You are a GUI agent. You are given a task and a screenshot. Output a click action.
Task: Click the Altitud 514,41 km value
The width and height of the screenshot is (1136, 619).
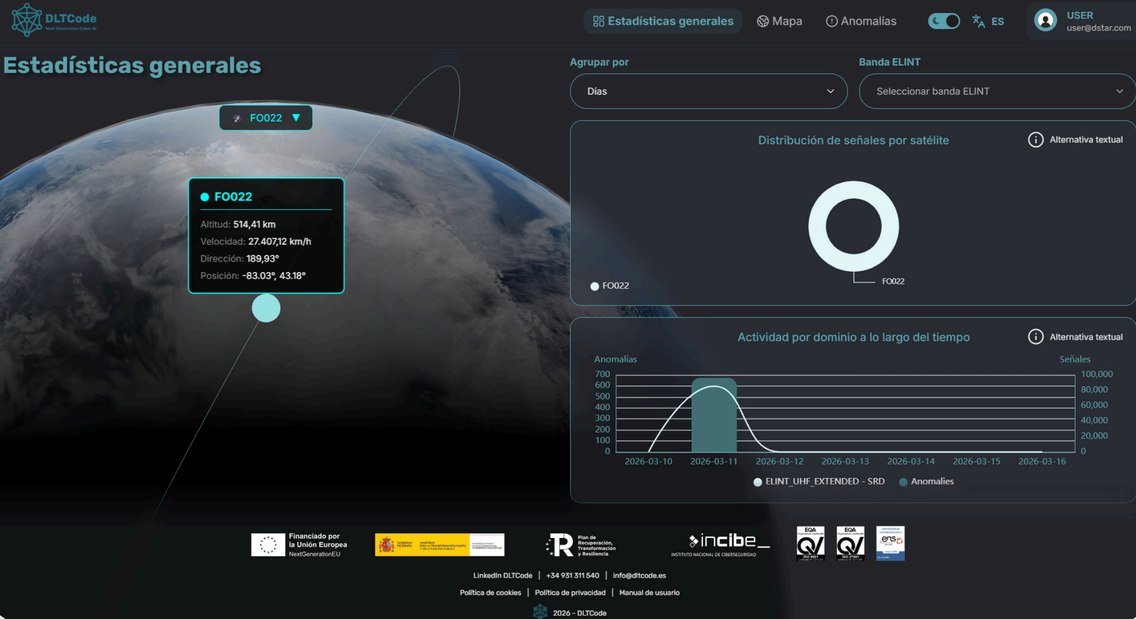254,225
